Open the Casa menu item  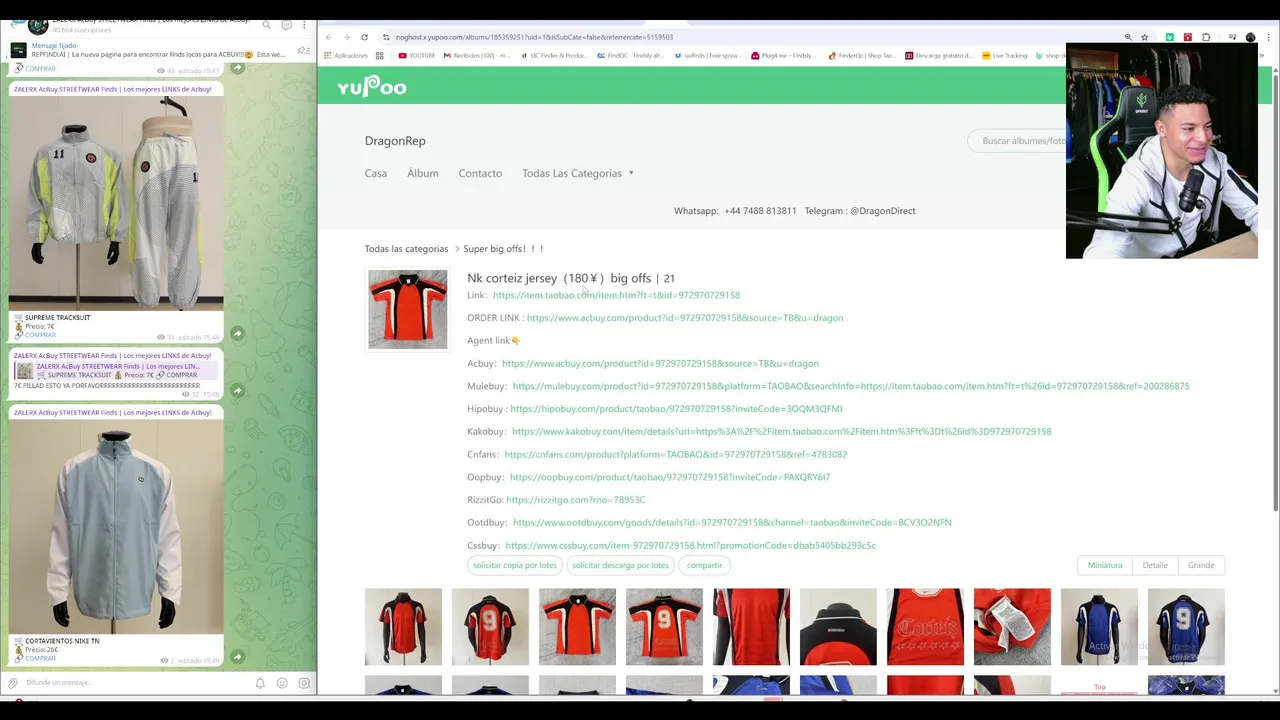(376, 173)
